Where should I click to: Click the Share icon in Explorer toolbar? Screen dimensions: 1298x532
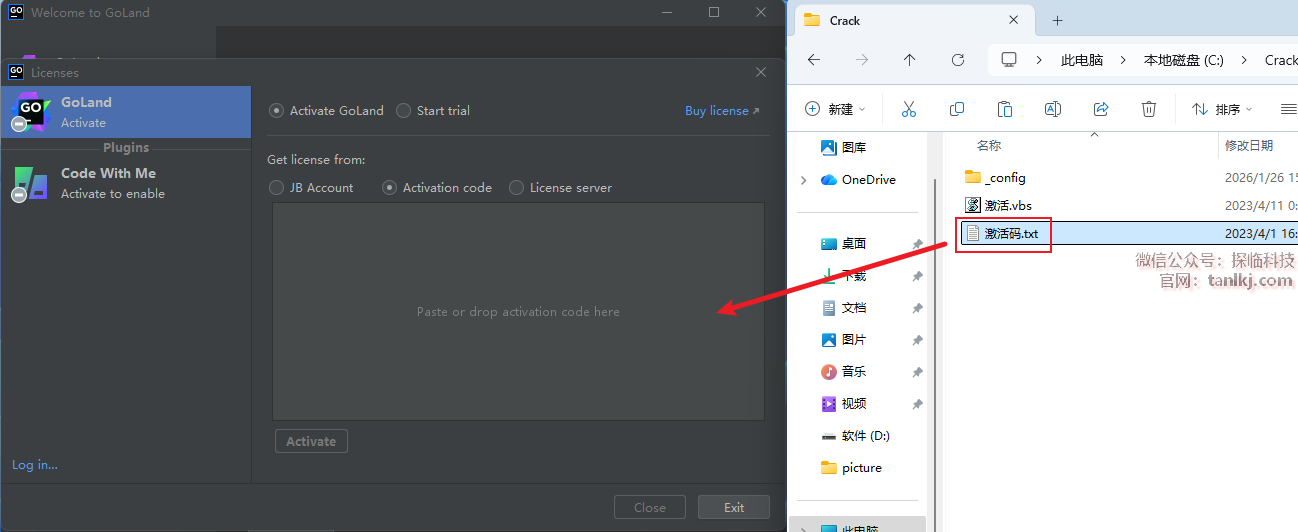[1101, 109]
